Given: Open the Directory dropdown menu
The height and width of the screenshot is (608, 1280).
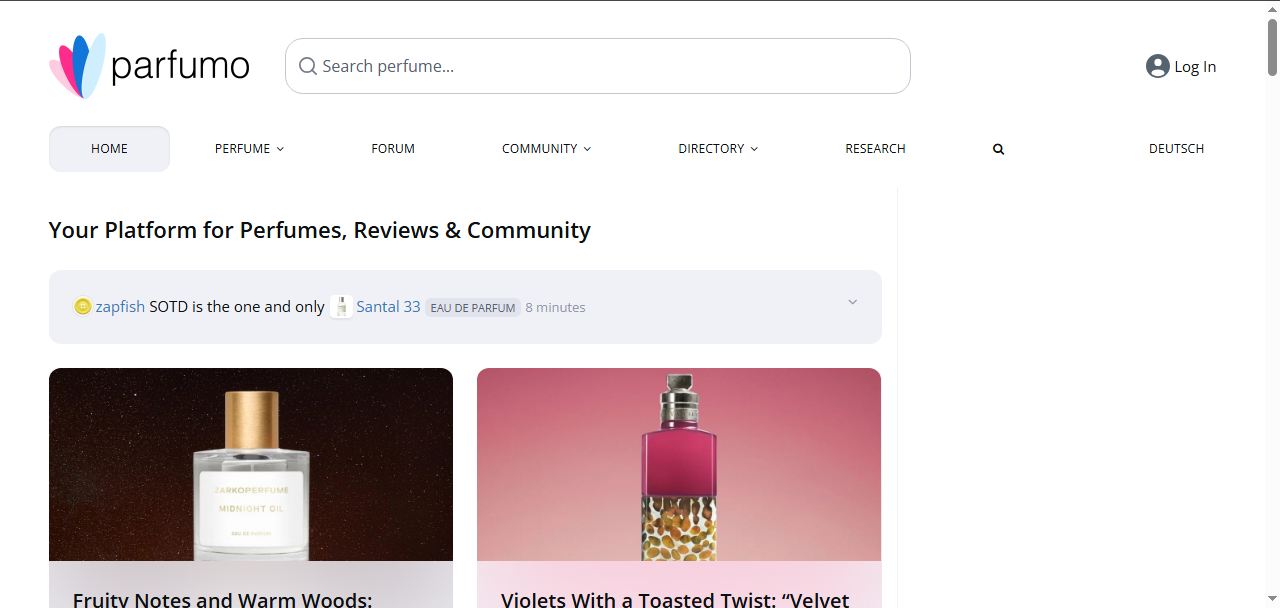Looking at the screenshot, I should (718, 149).
